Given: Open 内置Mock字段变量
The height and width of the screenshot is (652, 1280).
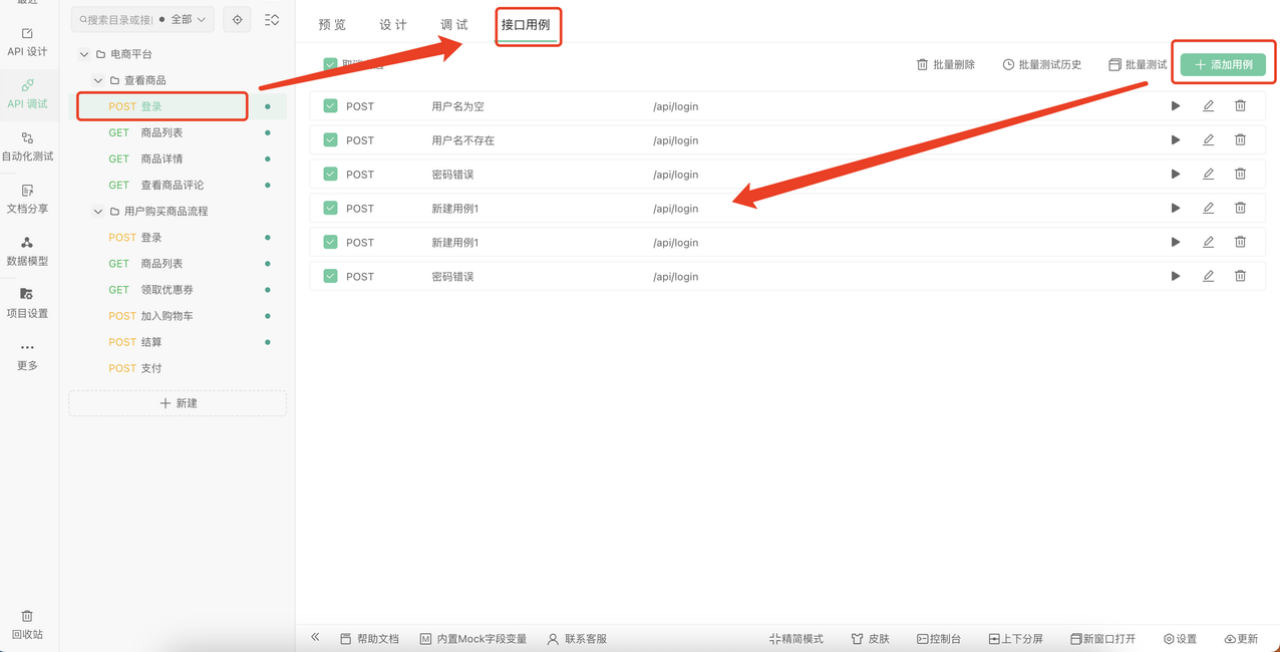Looking at the screenshot, I should tap(473, 638).
